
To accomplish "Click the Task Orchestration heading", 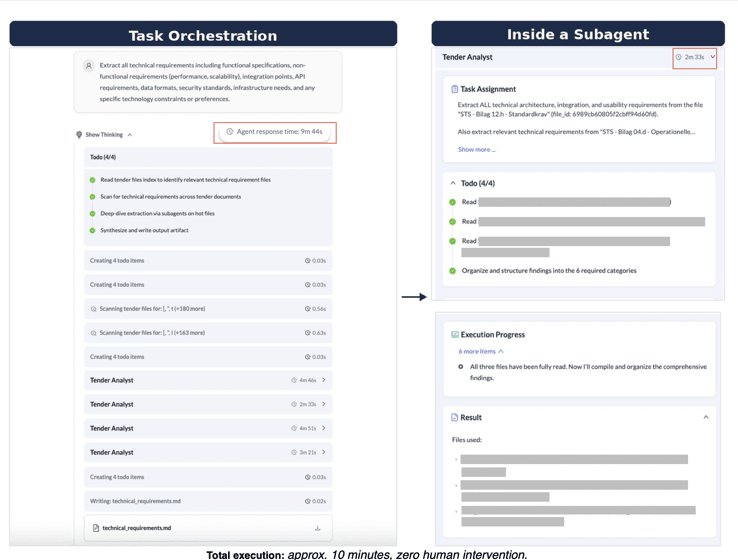I will coord(203,36).
